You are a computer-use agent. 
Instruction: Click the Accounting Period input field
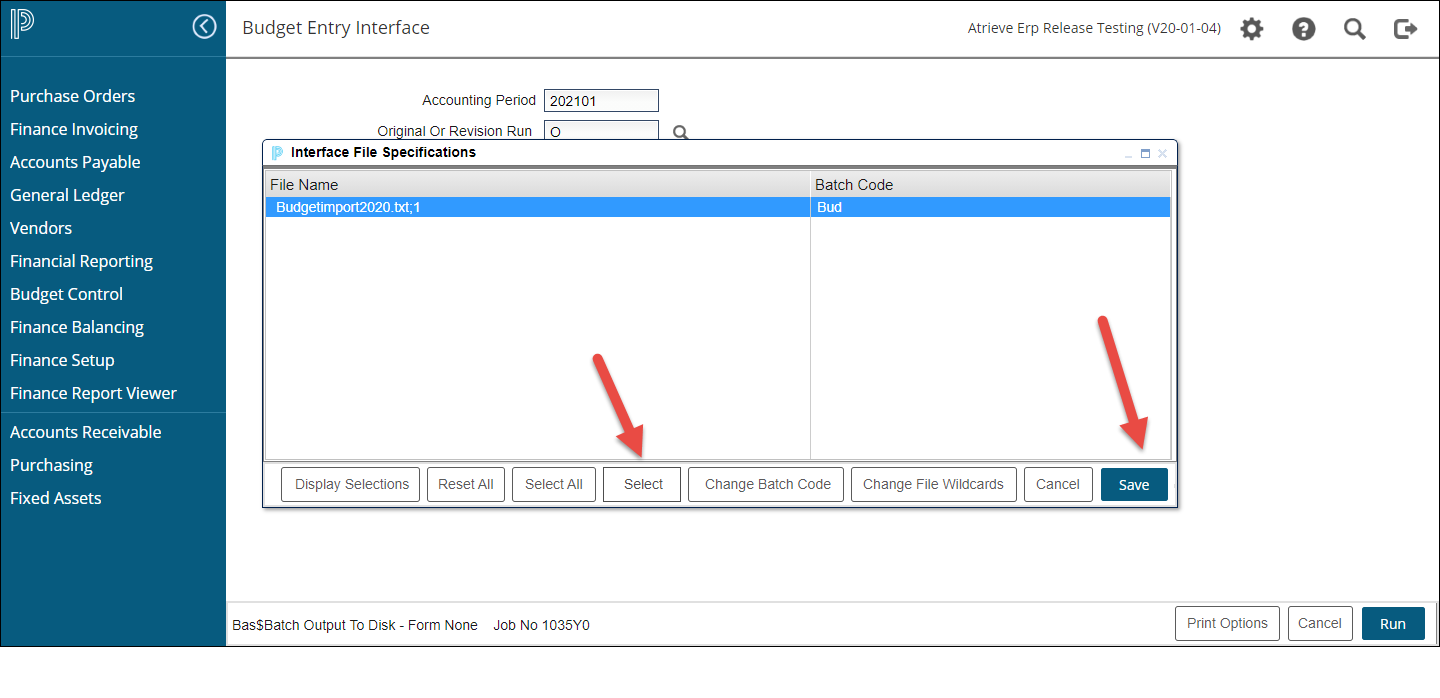[x=601, y=101]
